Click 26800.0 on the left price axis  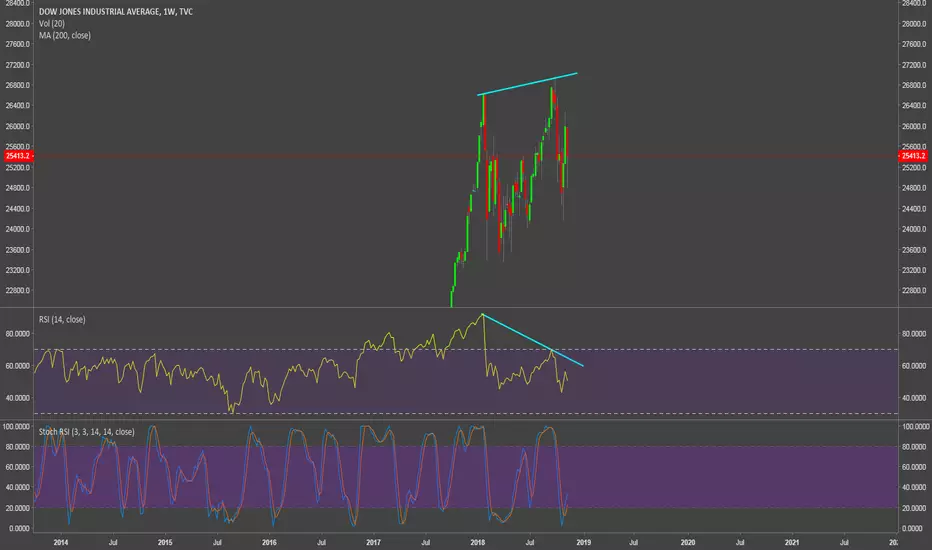pyautogui.click(x=18, y=85)
